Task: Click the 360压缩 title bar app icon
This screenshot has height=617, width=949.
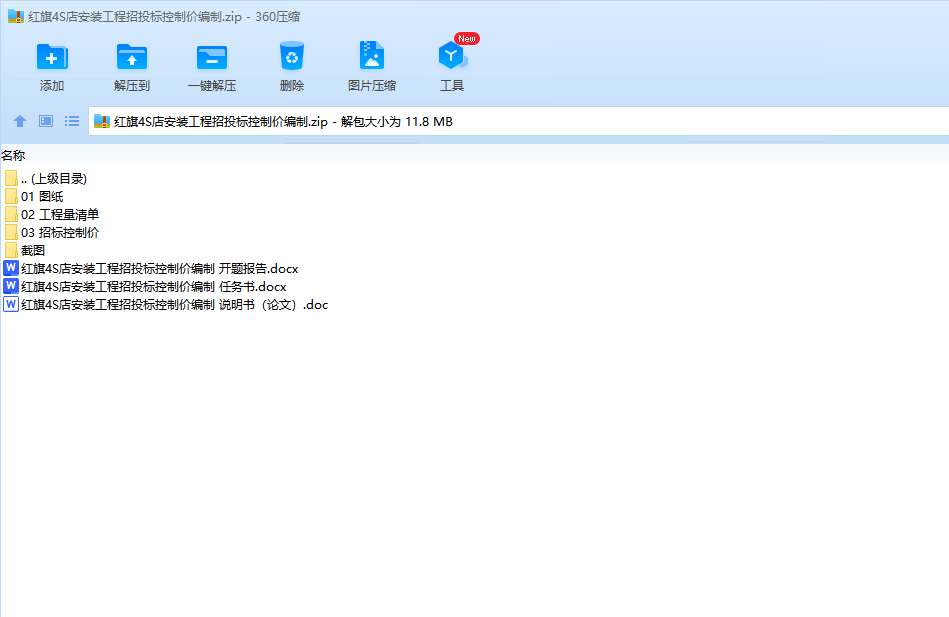Action: [16, 16]
